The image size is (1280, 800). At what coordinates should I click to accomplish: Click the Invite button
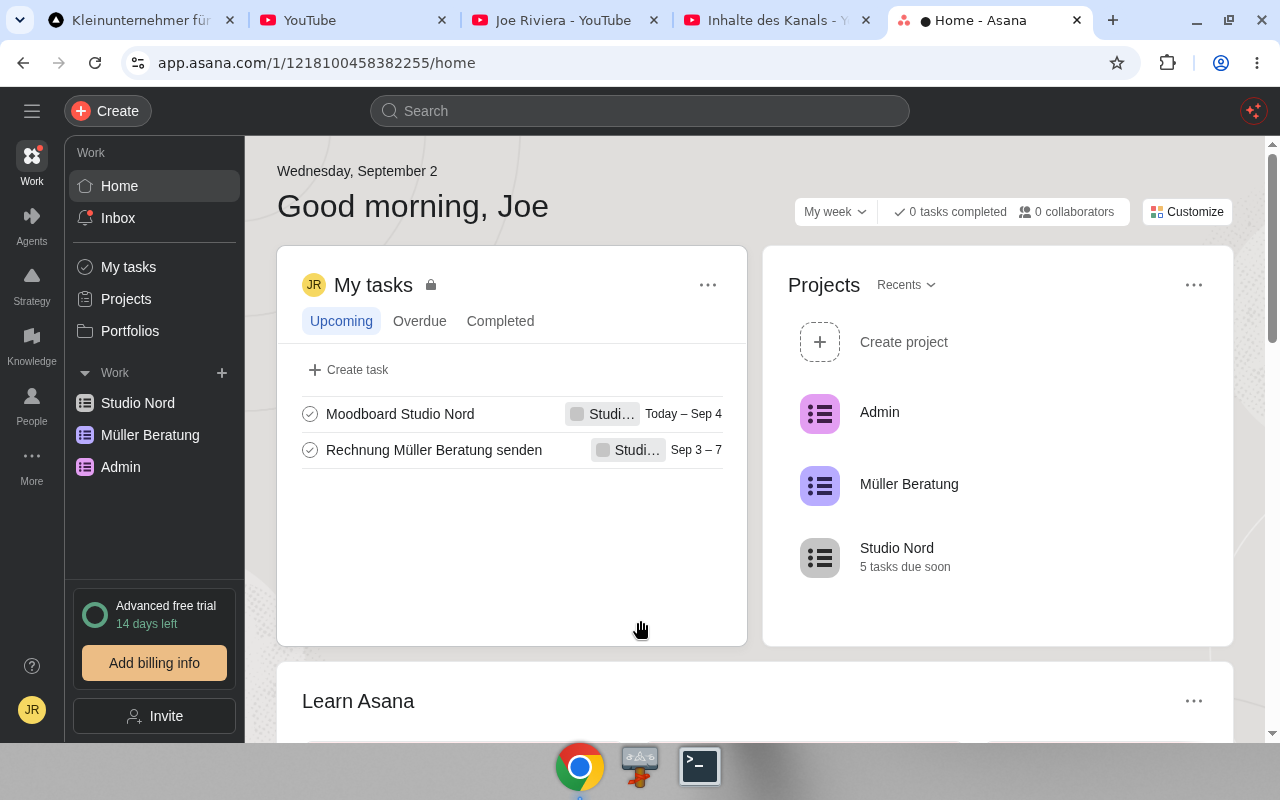click(x=154, y=716)
